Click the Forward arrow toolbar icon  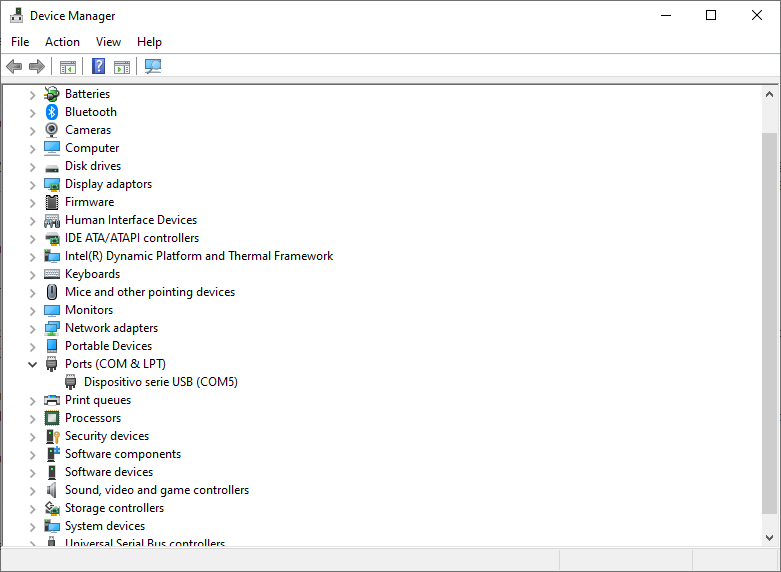tap(37, 66)
